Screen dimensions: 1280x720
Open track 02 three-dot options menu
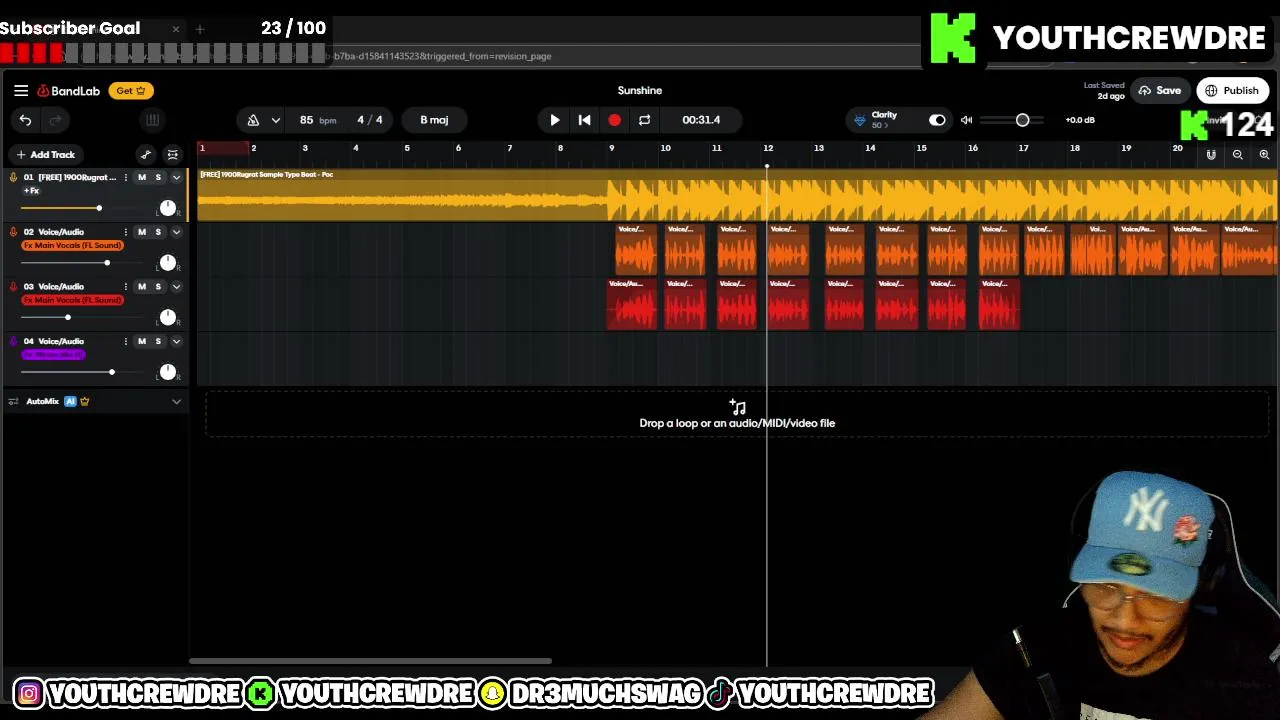pos(126,232)
